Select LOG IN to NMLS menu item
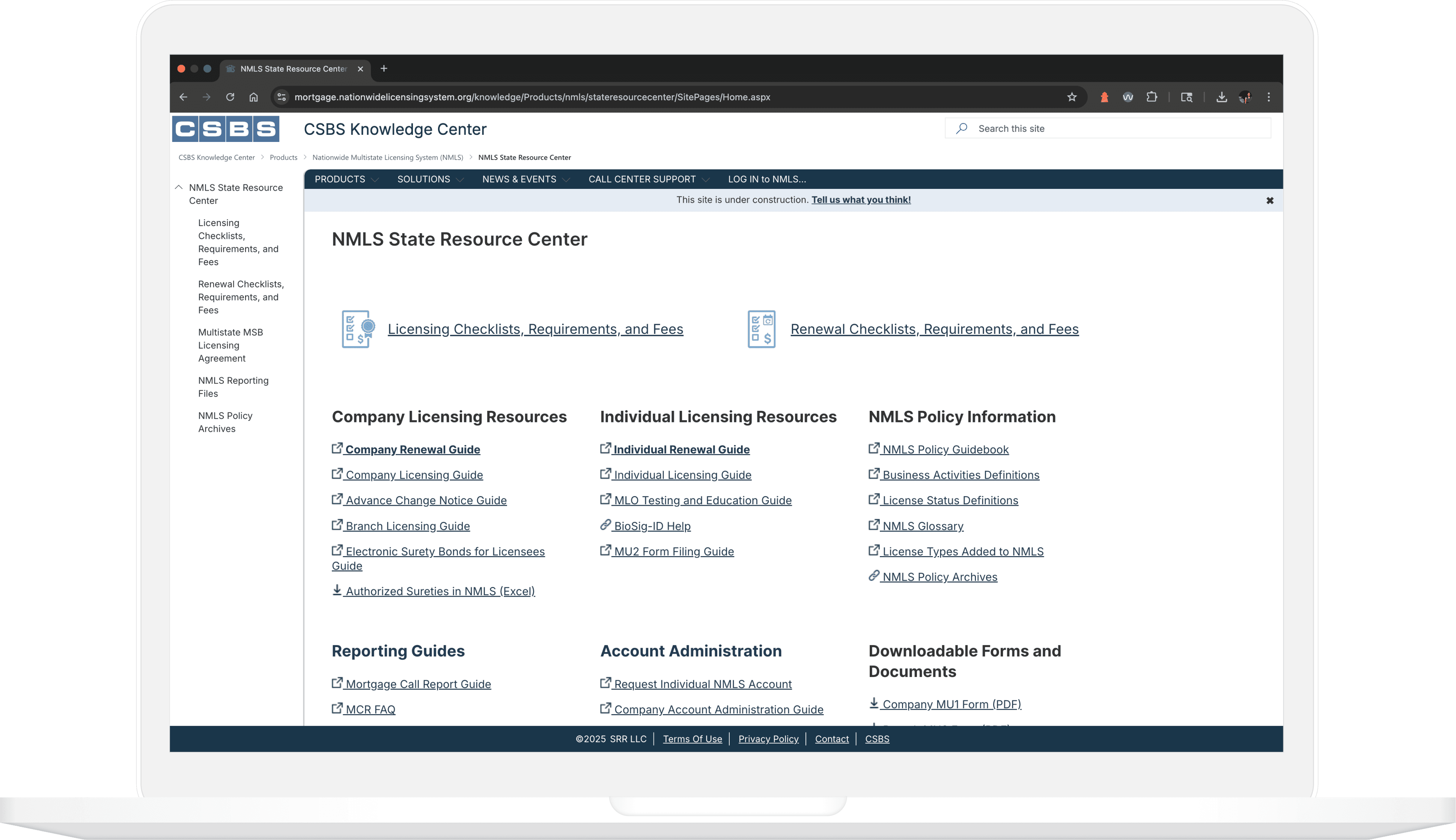Viewport: 1456px width, 840px height. coord(766,179)
